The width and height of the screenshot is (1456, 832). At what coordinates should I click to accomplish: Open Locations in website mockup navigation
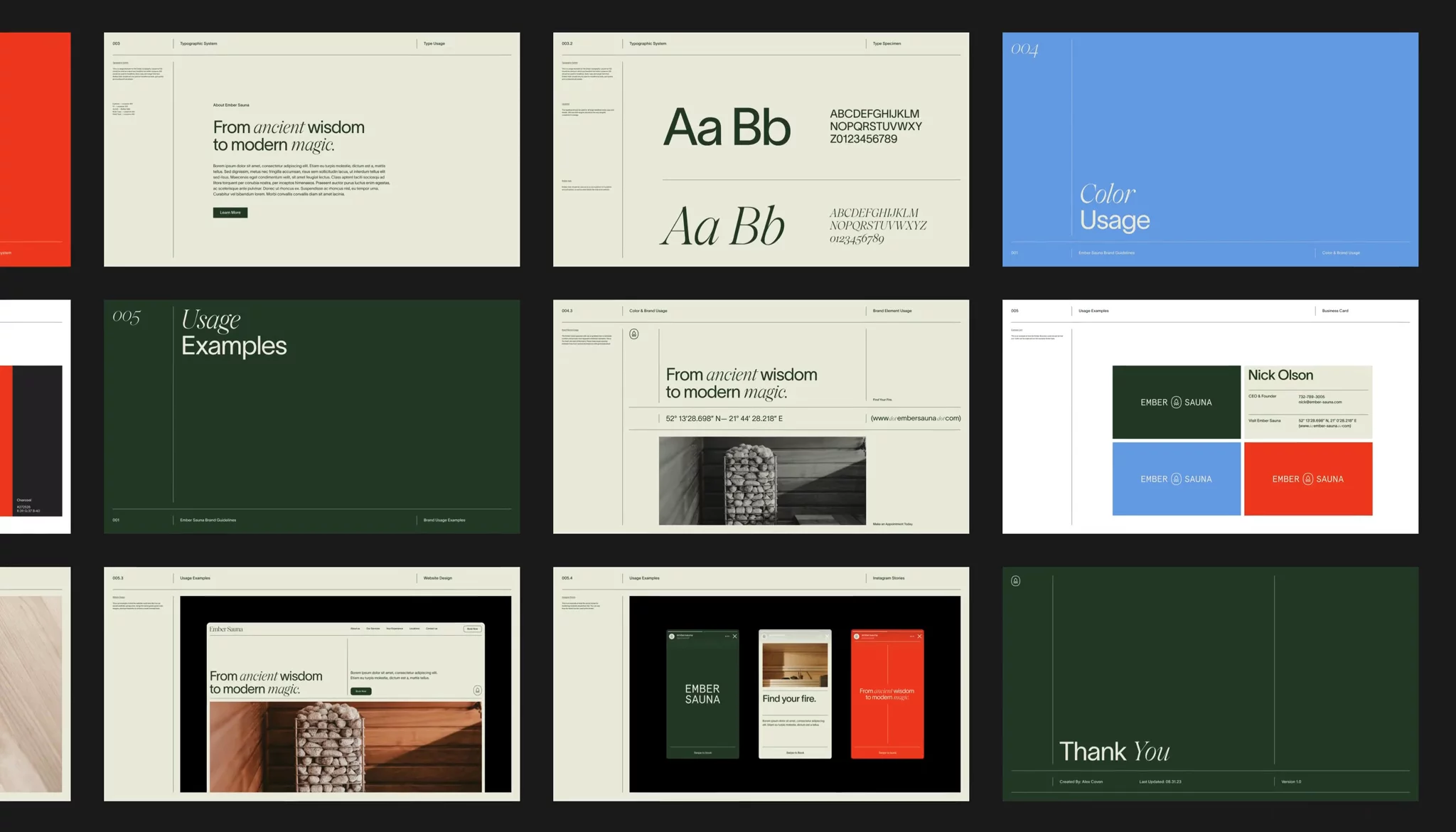pos(414,629)
